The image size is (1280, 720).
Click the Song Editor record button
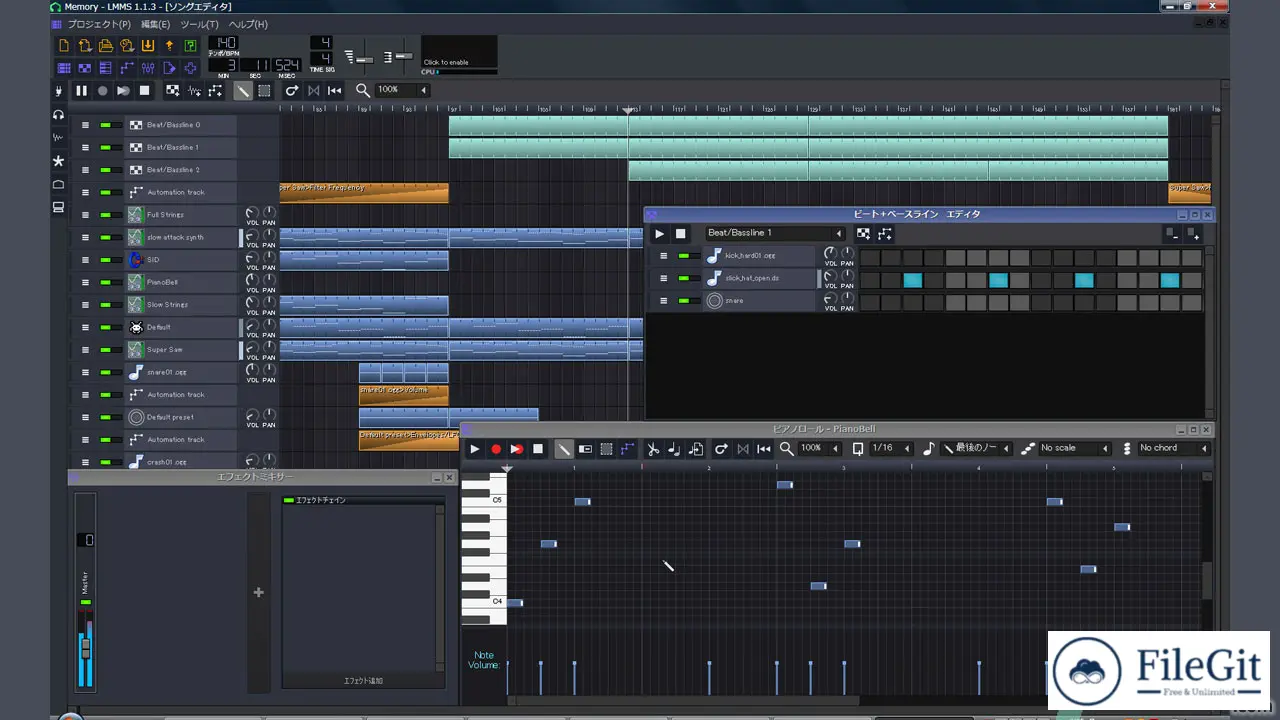102,90
